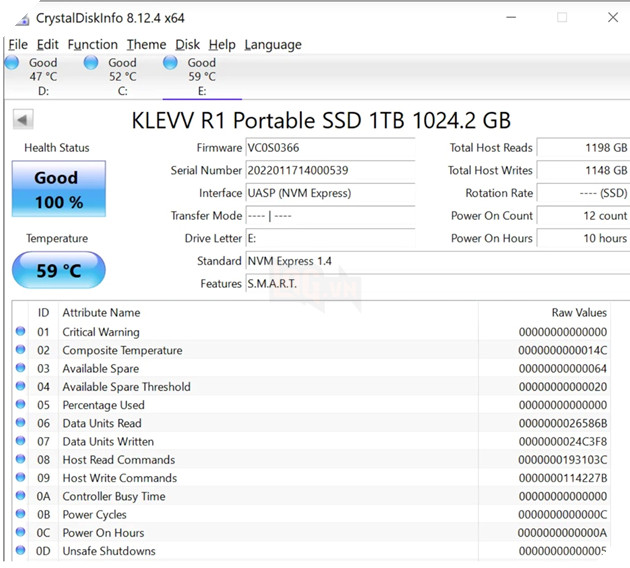Click status dot of Data Units Read row
Viewport: 630px width, 568px height.
coord(20,422)
